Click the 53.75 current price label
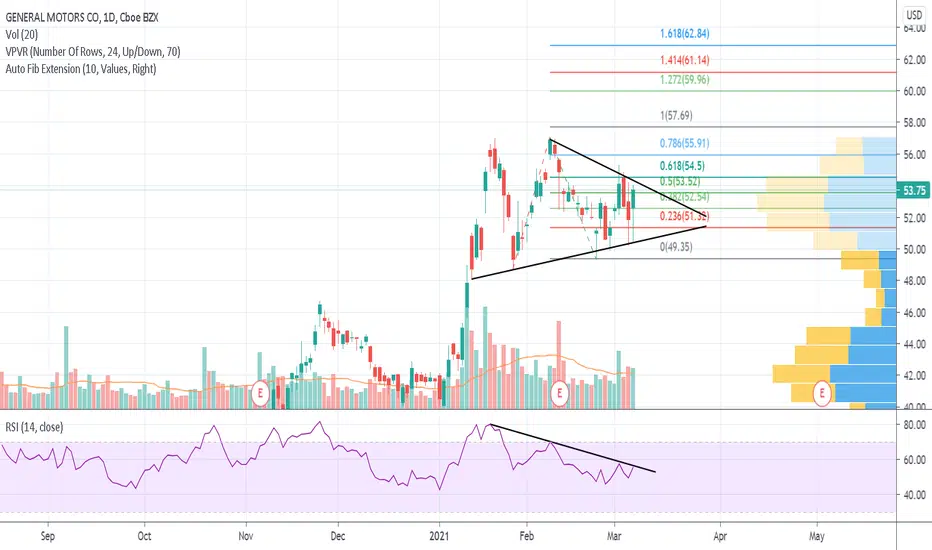Viewport: 932px width, 550px height. tap(914, 190)
